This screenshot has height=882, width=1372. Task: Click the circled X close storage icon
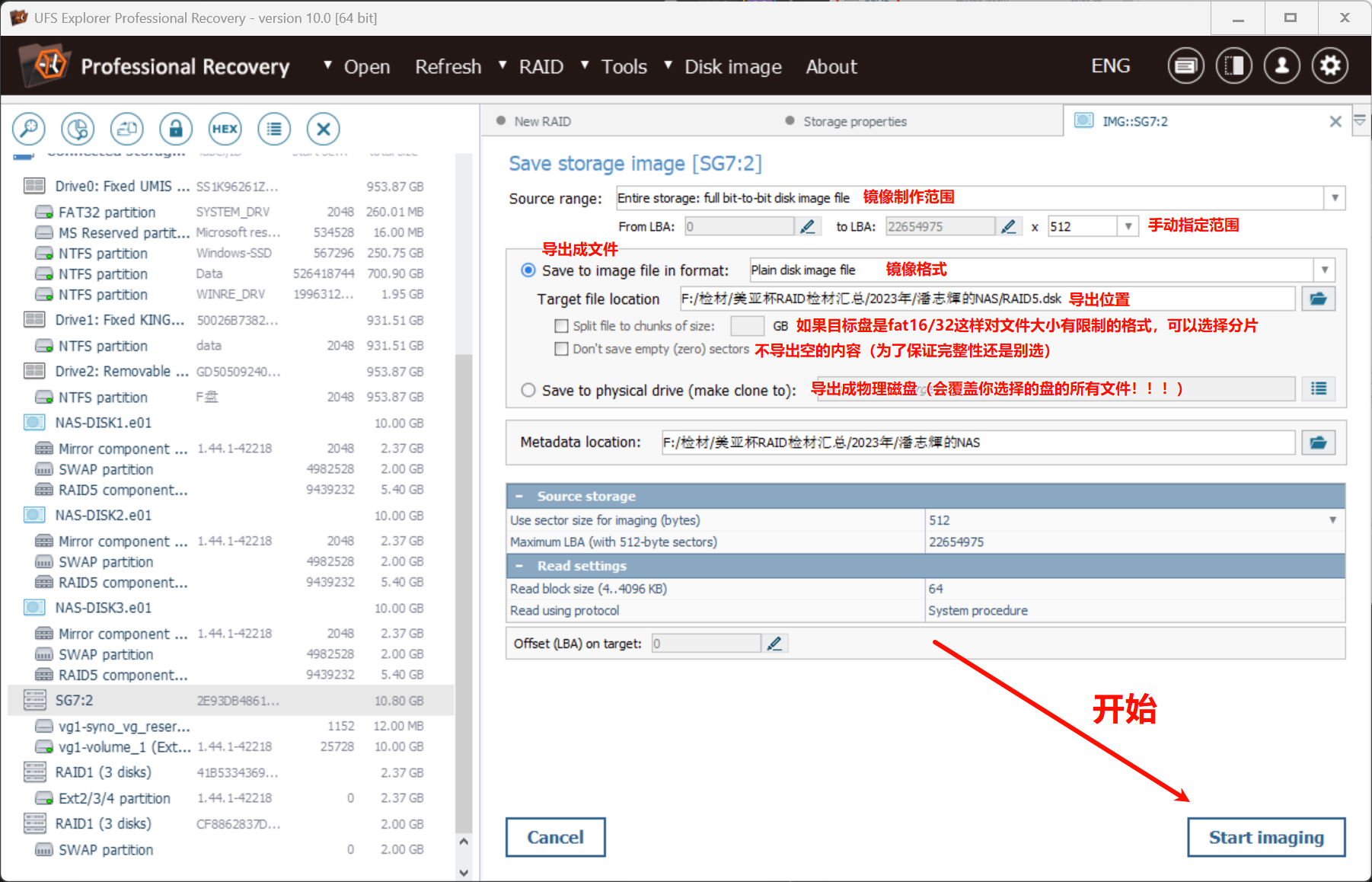[323, 129]
